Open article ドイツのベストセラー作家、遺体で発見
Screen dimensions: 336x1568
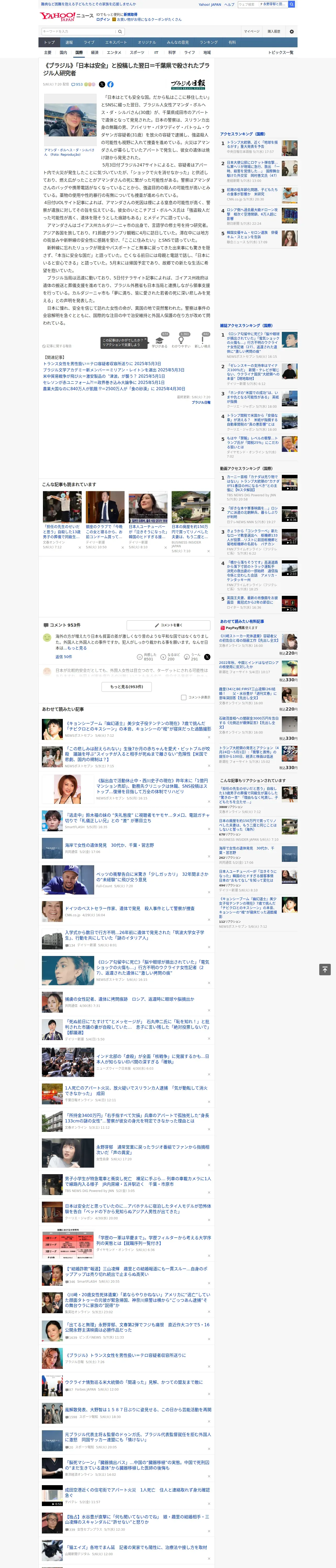pyautogui.click(x=129, y=908)
